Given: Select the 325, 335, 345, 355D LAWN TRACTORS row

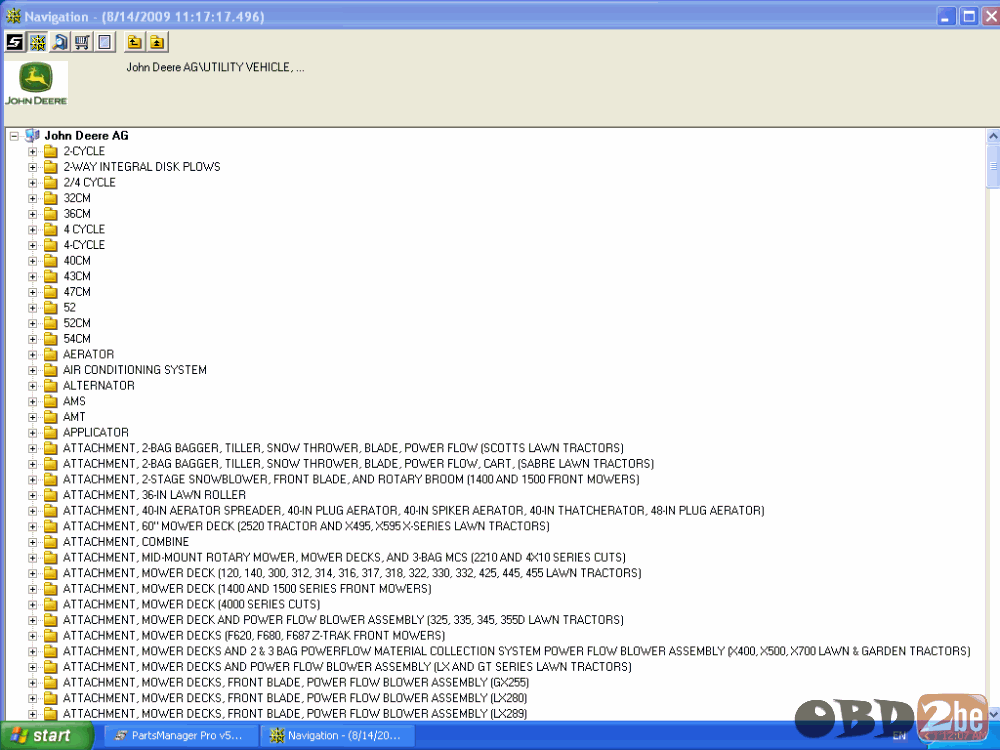Looking at the screenshot, I should [343, 621].
